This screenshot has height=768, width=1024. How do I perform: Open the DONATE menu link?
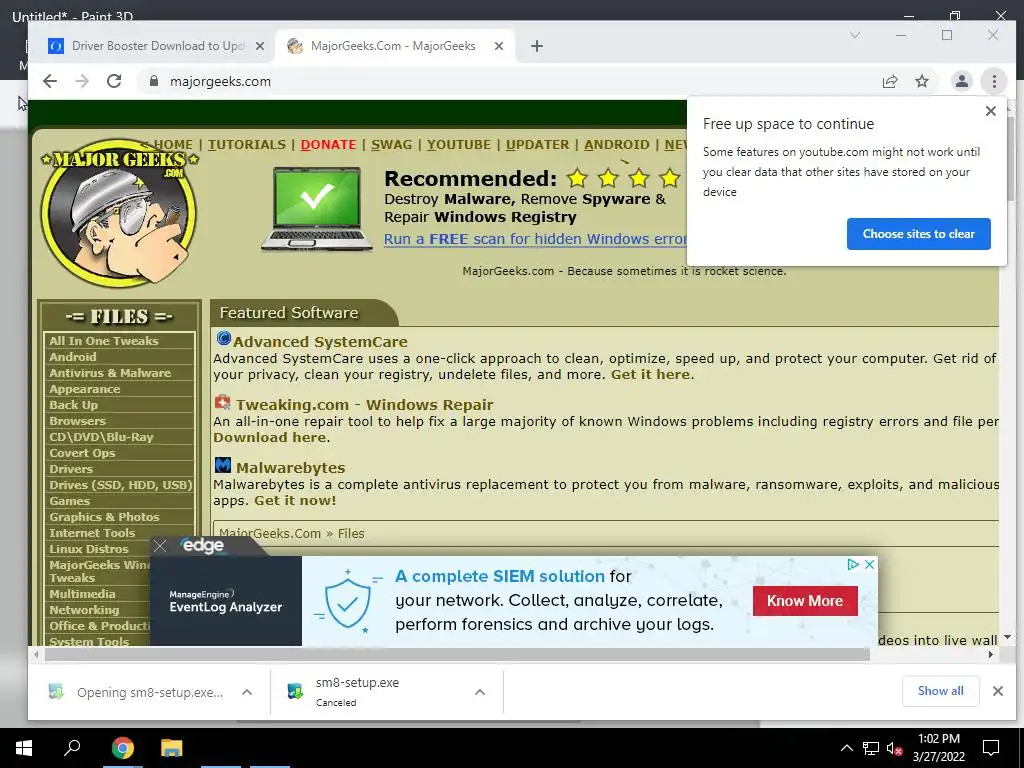pyautogui.click(x=328, y=144)
